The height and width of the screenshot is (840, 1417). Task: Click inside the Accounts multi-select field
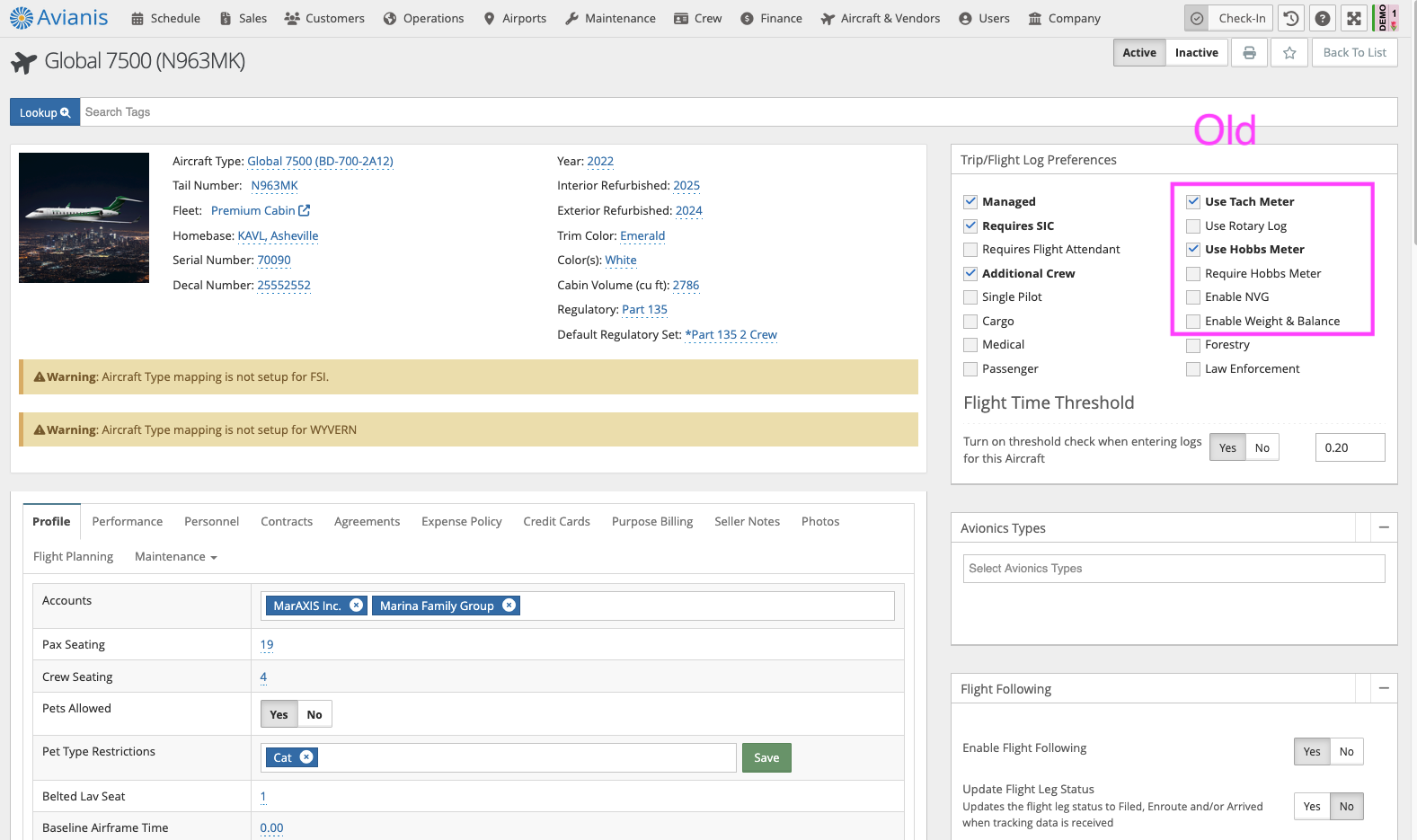coord(578,606)
